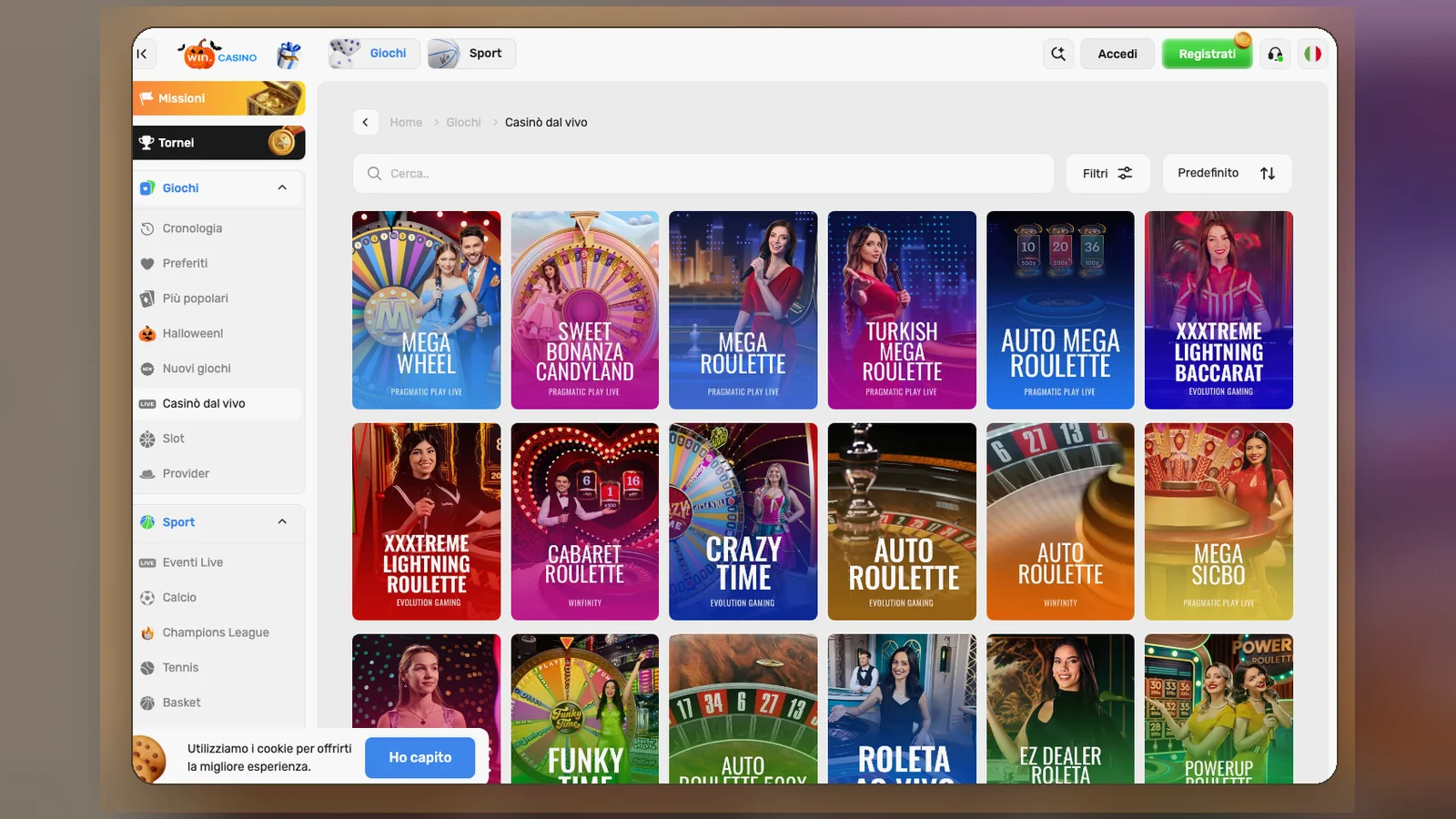Viewport: 1456px width, 819px height.
Task: Open the Filtri filter options
Action: click(1107, 173)
